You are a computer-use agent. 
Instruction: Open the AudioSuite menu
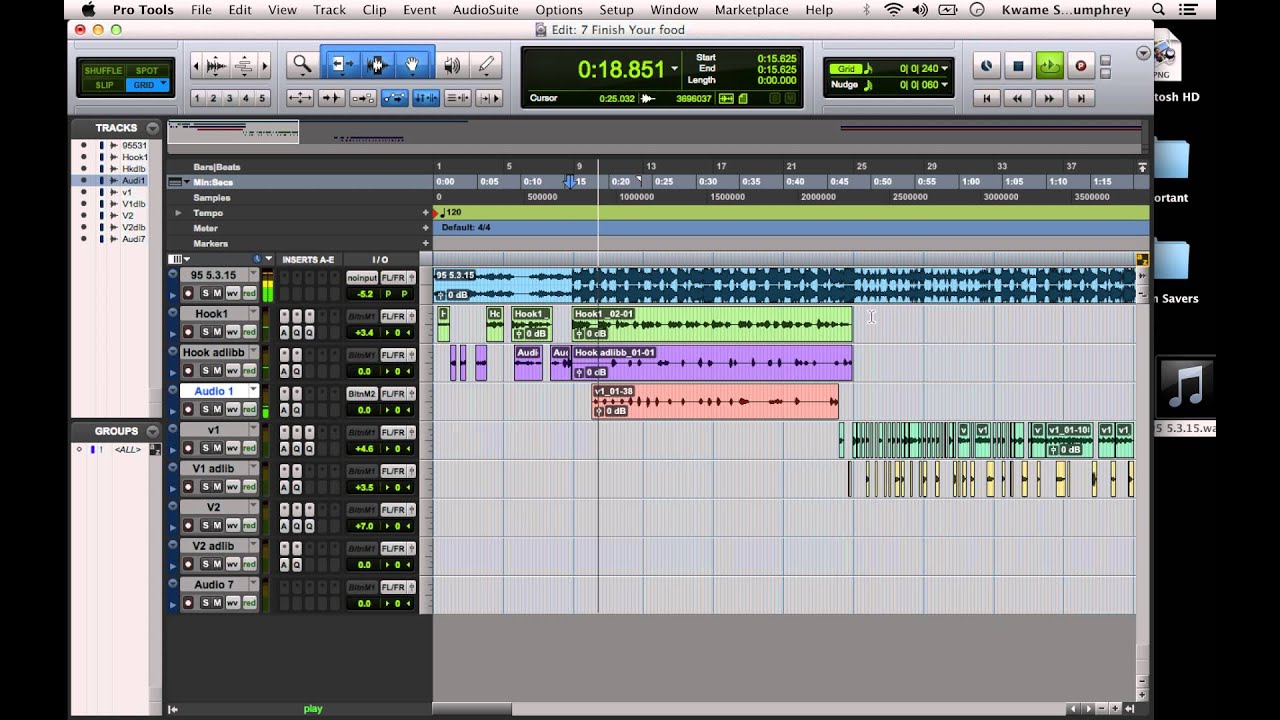486,10
